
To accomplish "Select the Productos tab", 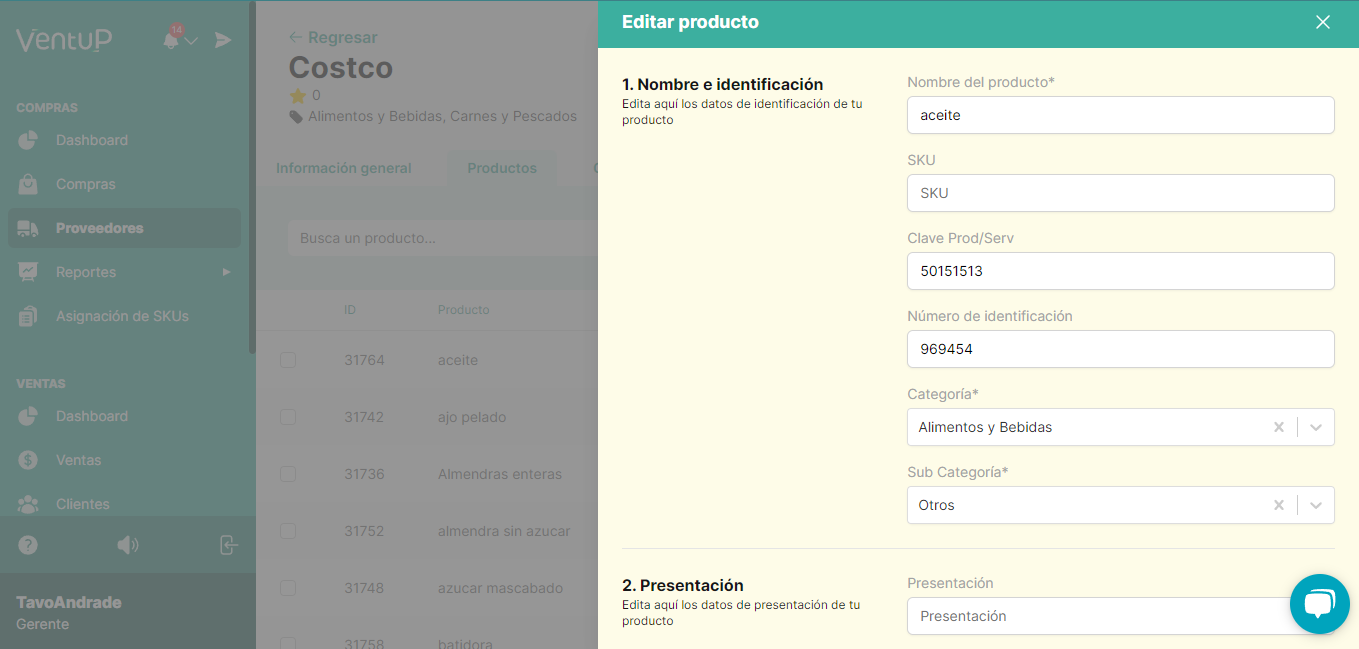I will (x=501, y=168).
